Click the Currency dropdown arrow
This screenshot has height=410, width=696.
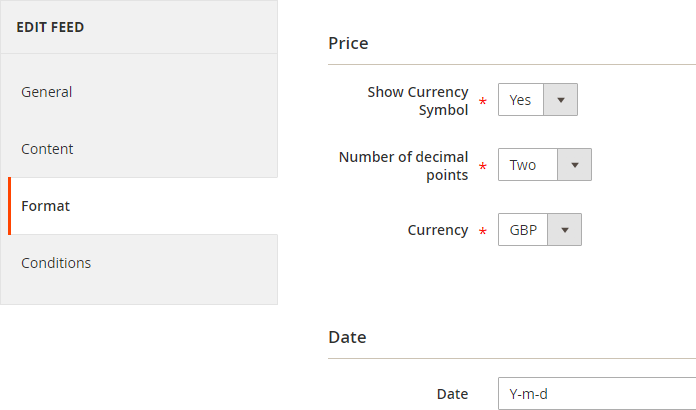pos(564,230)
